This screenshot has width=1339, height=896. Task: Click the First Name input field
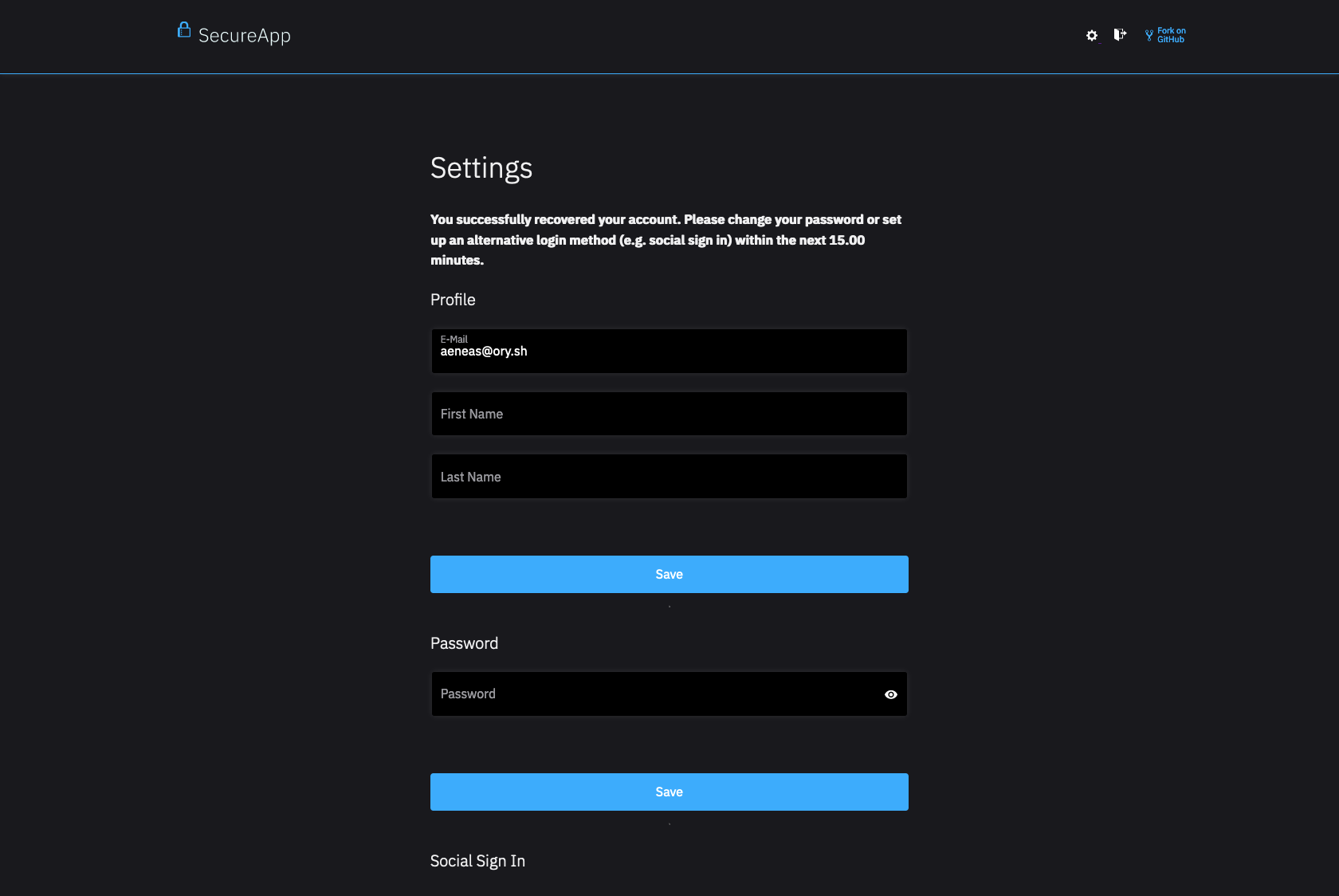668,414
